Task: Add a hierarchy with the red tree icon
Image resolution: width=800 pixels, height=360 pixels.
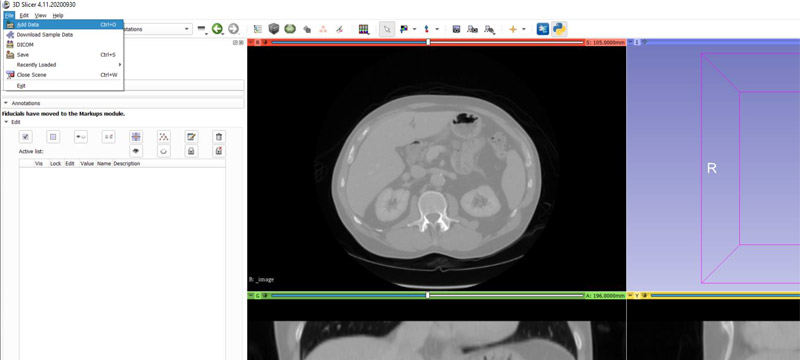Action: click(164, 137)
